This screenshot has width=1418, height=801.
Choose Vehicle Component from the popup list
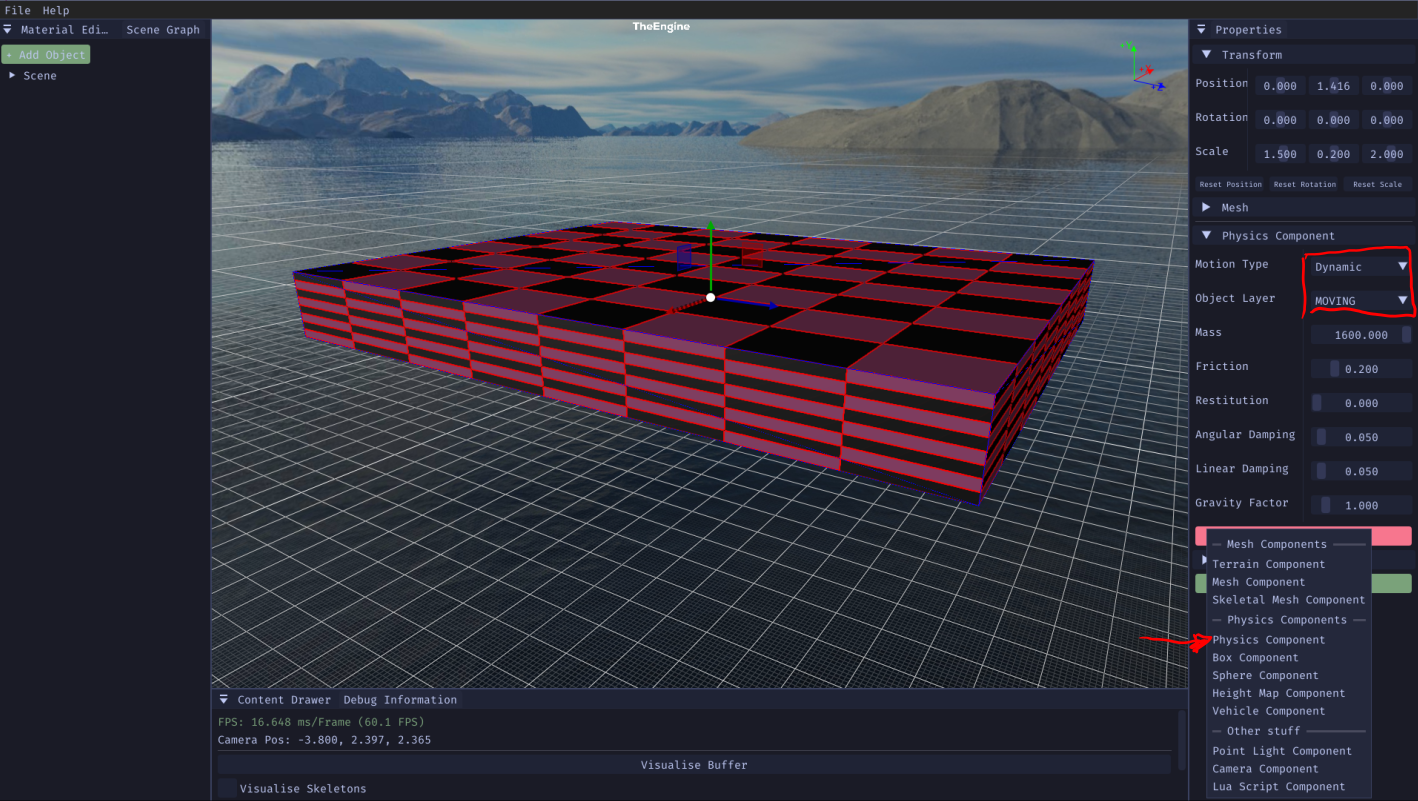pos(1268,711)
